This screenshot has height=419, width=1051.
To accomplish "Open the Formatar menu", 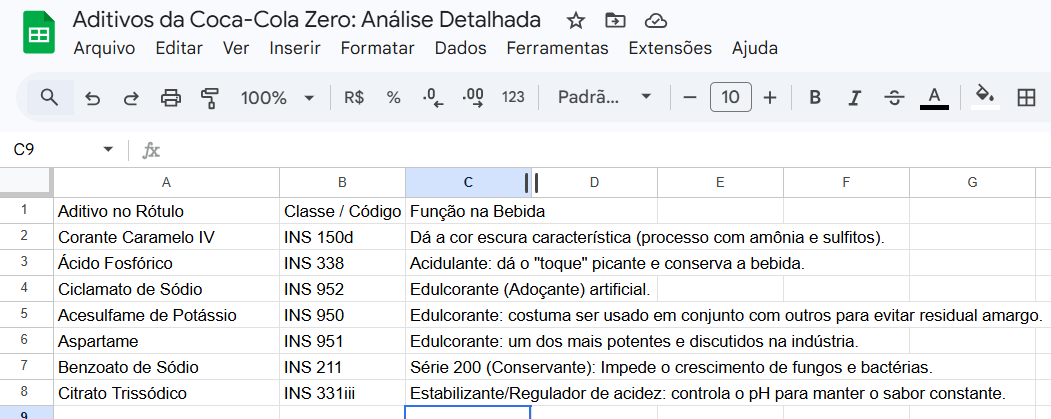I will click(377, 48).
